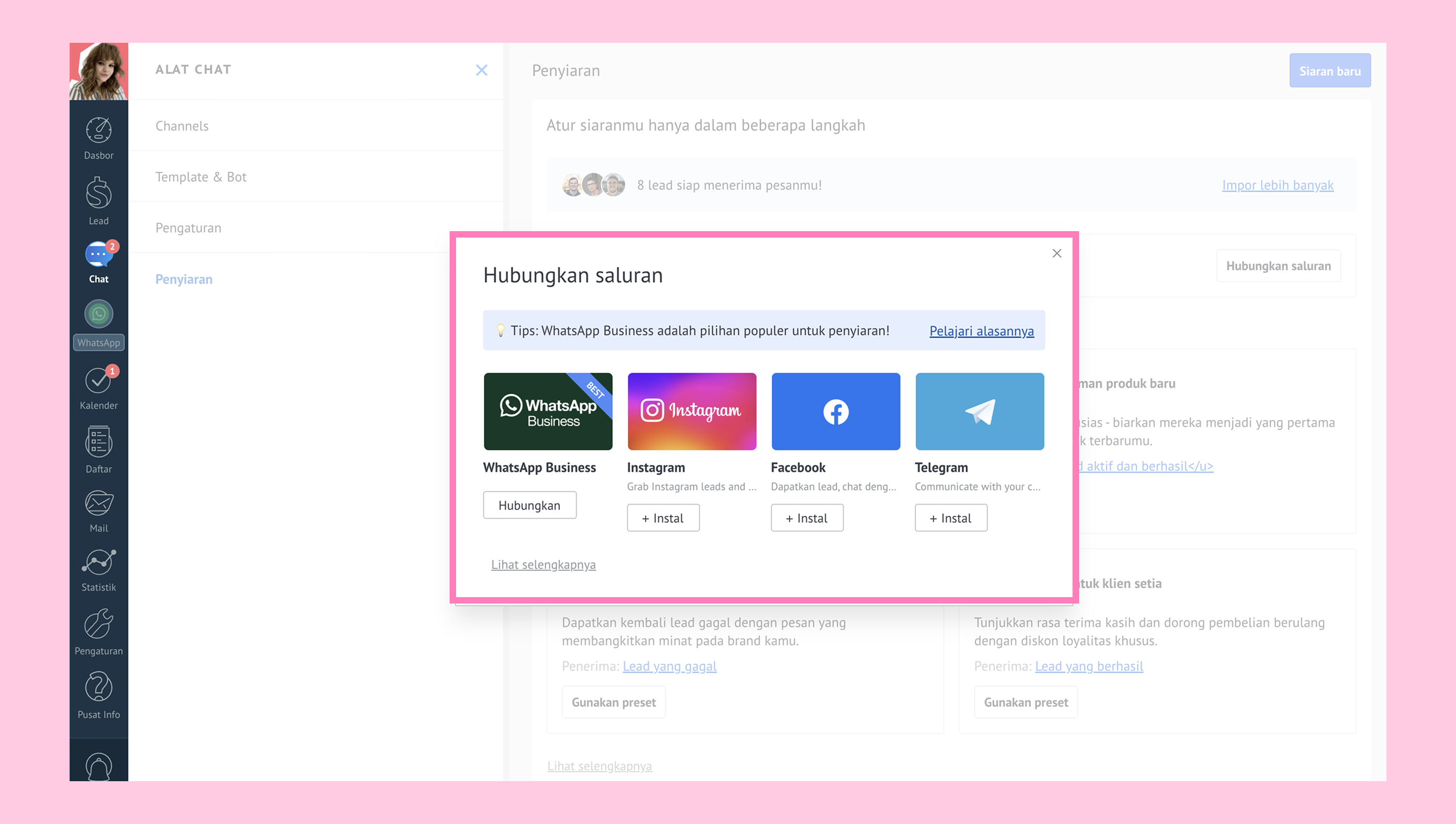
Task: Click the 'Dapatkan lead, chat deng...' description
Action: tap(833, 487)
